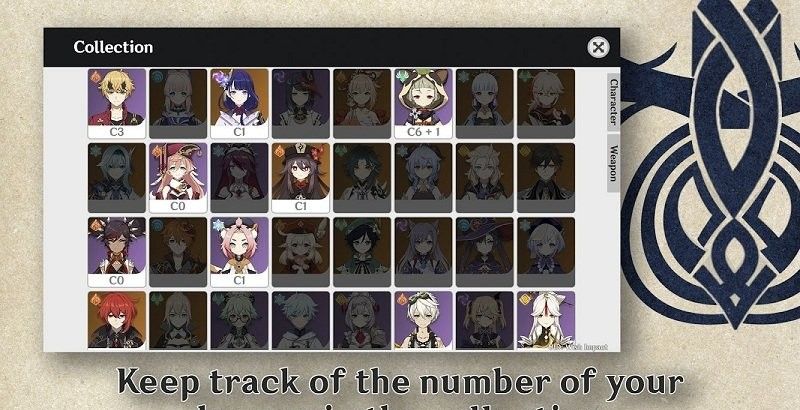Select the dimmed character card beside the C3 card
The height and width of the screenshot is (410, 800).
178,104
